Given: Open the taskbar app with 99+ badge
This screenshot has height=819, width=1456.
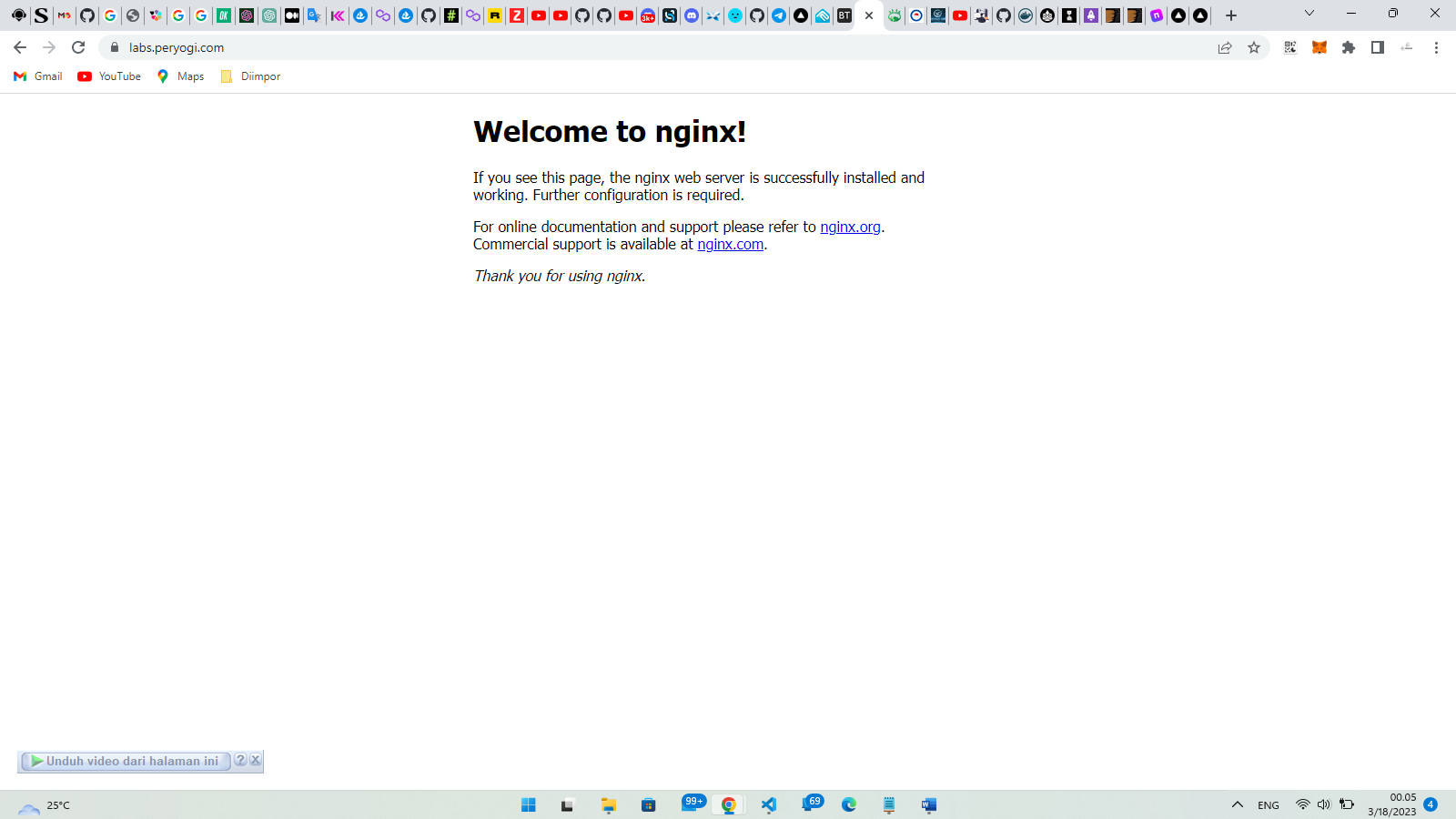Looking at the screenshot, I should pyautogui.click(x=692, y=804).
